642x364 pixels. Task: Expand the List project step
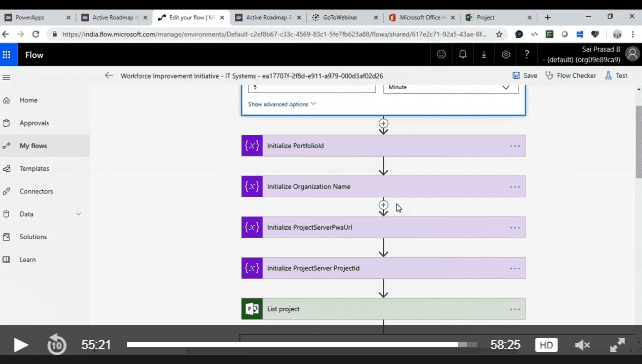pos(383,309)
